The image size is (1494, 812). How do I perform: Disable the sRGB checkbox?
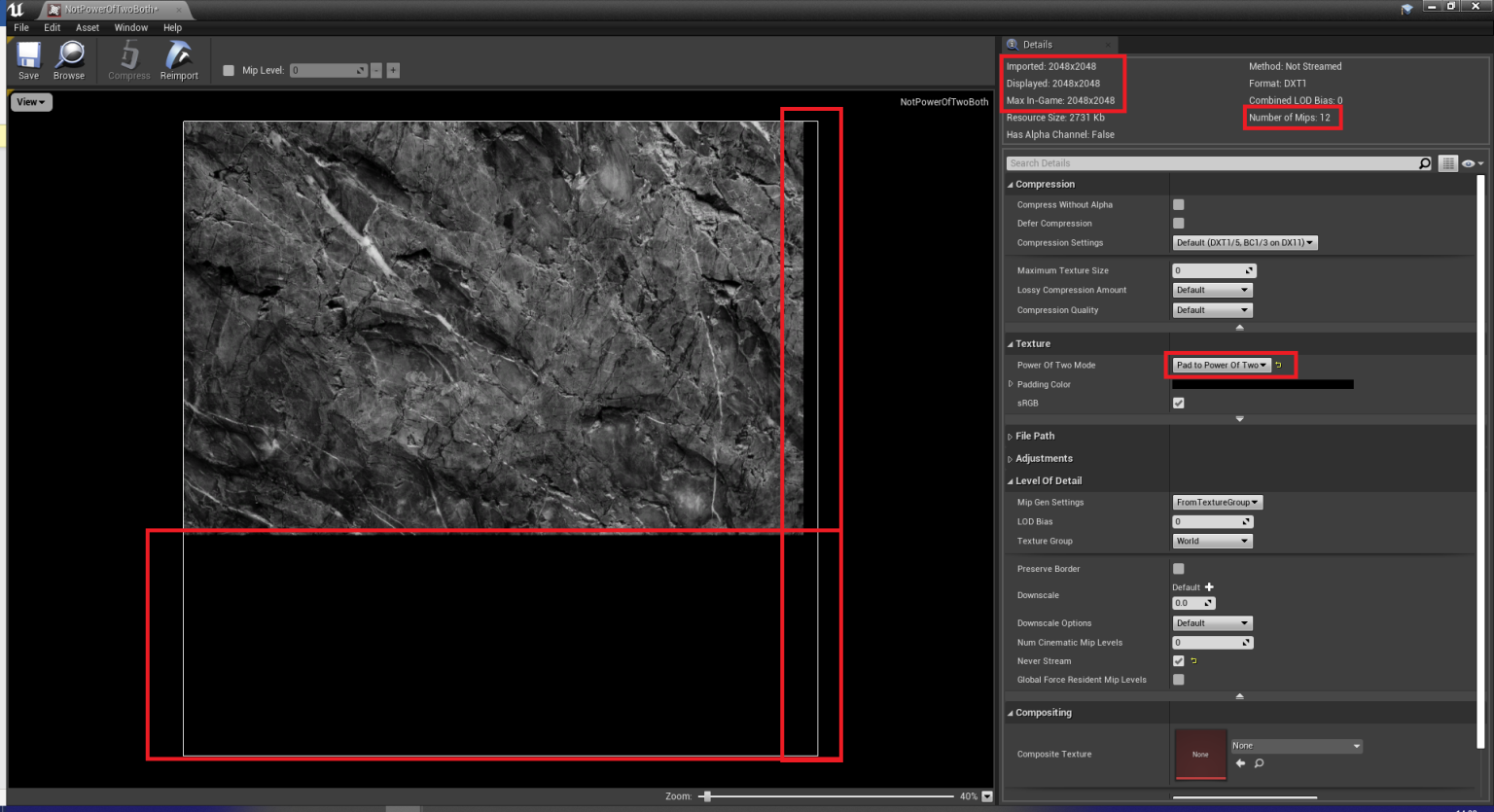[1178, 403]
